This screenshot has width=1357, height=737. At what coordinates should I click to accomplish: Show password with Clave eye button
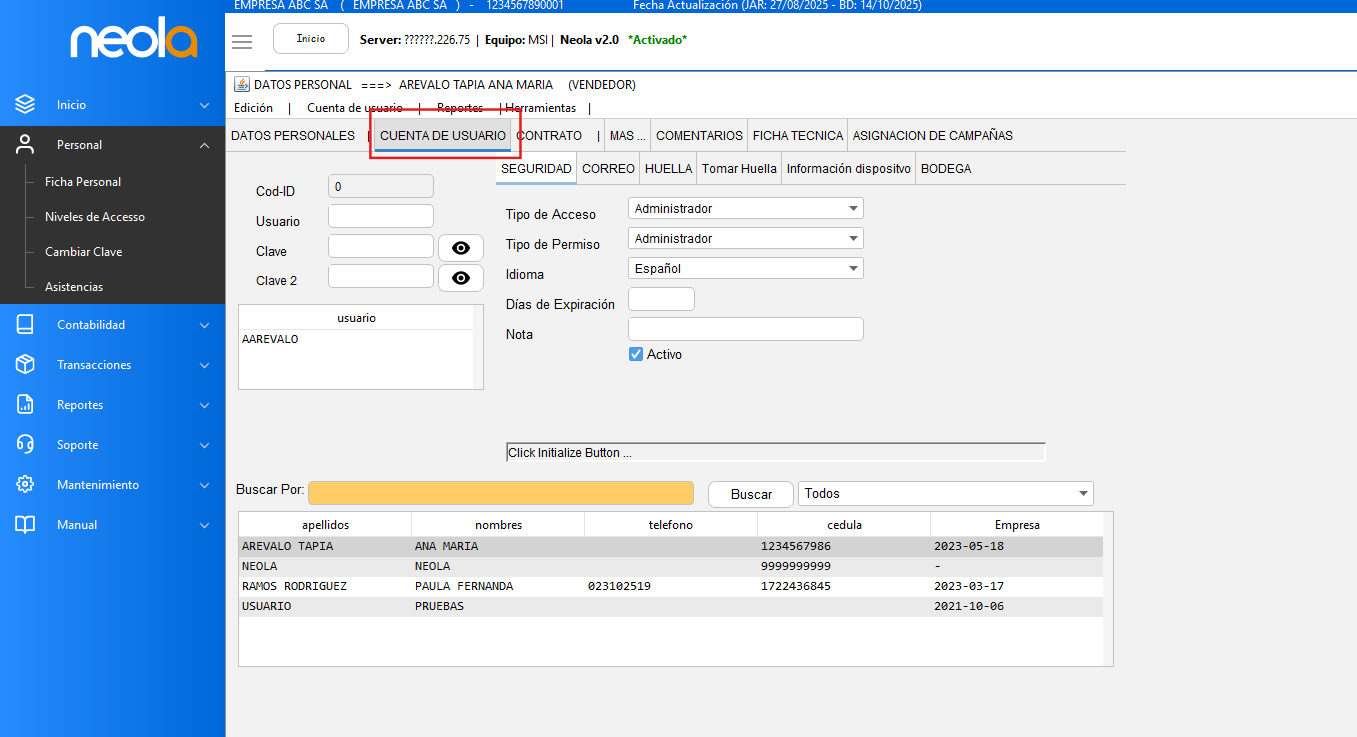click(460, 248)
